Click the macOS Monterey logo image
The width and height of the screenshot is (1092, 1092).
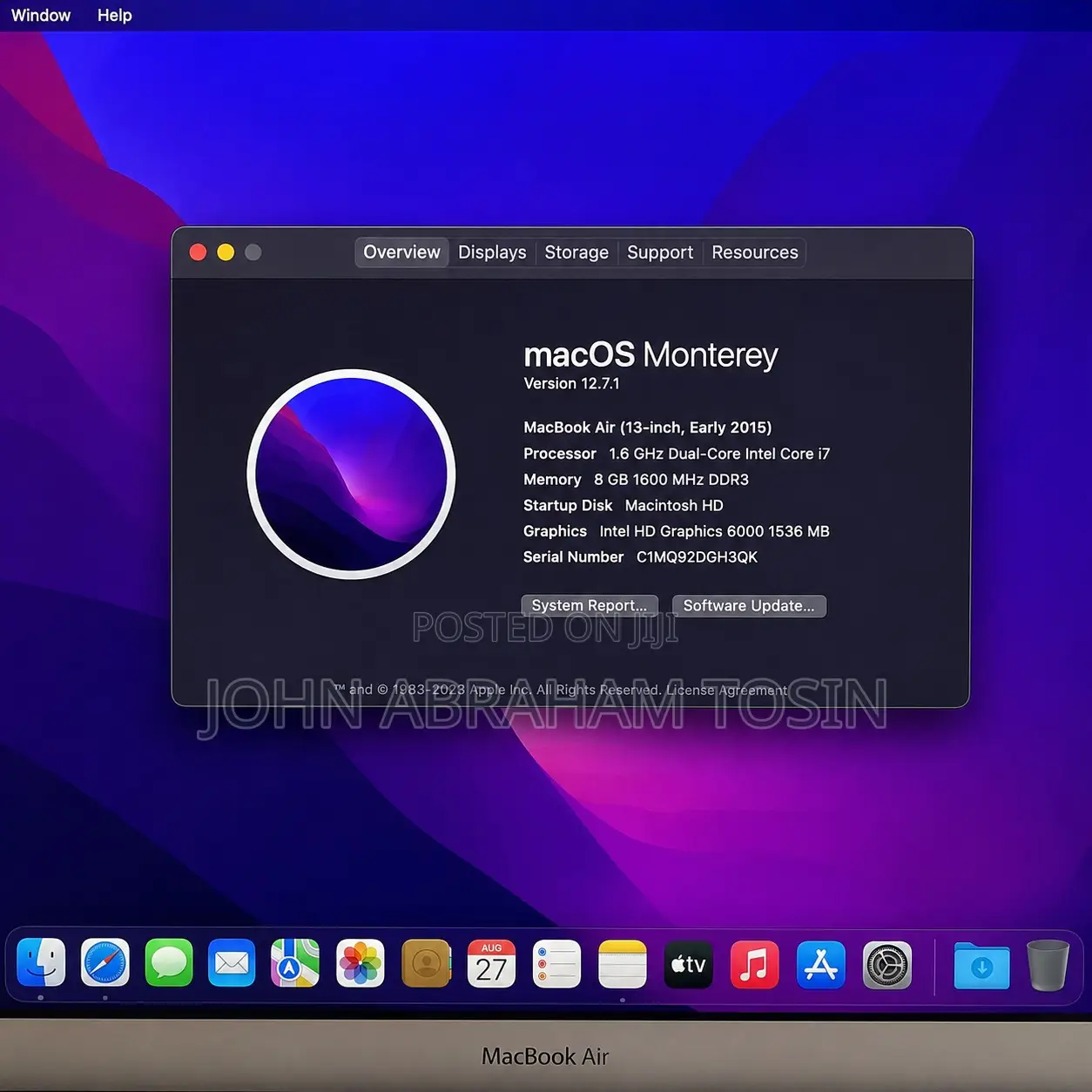351,474
